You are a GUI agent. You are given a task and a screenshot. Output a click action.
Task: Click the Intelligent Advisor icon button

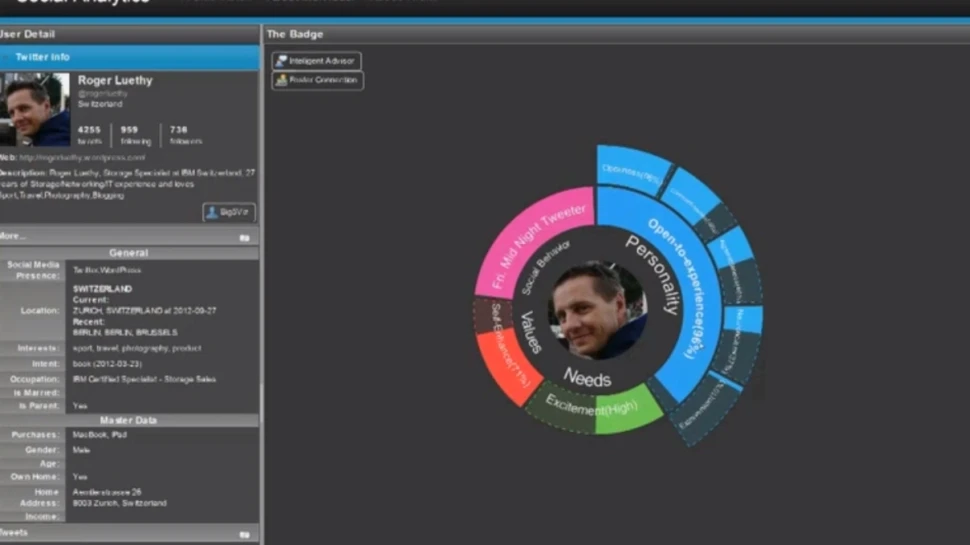click(x=316, y=61)
